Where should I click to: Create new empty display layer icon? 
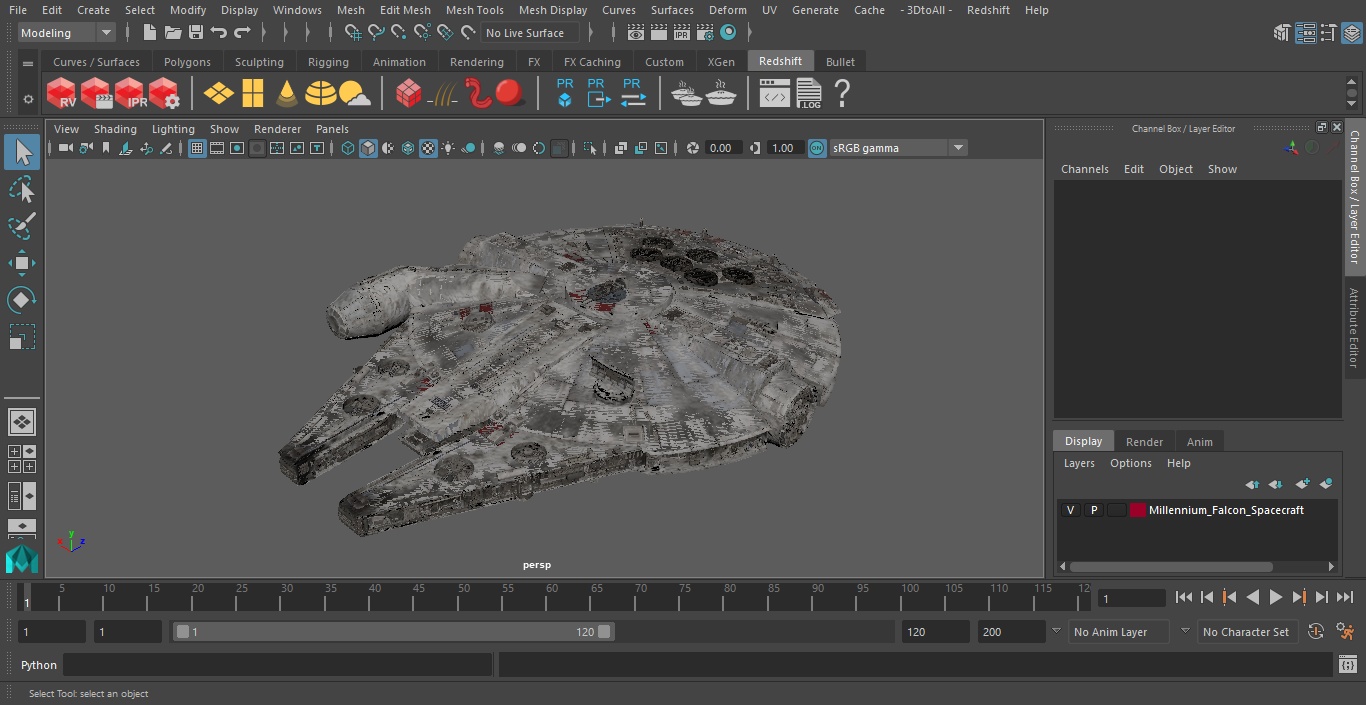pos(1302,484)
